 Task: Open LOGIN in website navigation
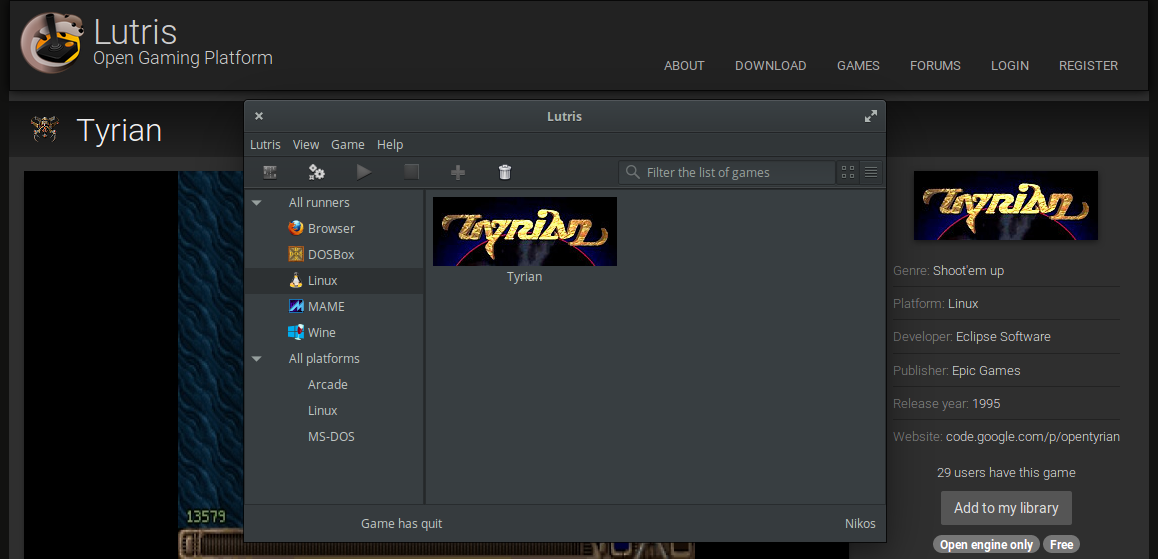coord(1010,66)
